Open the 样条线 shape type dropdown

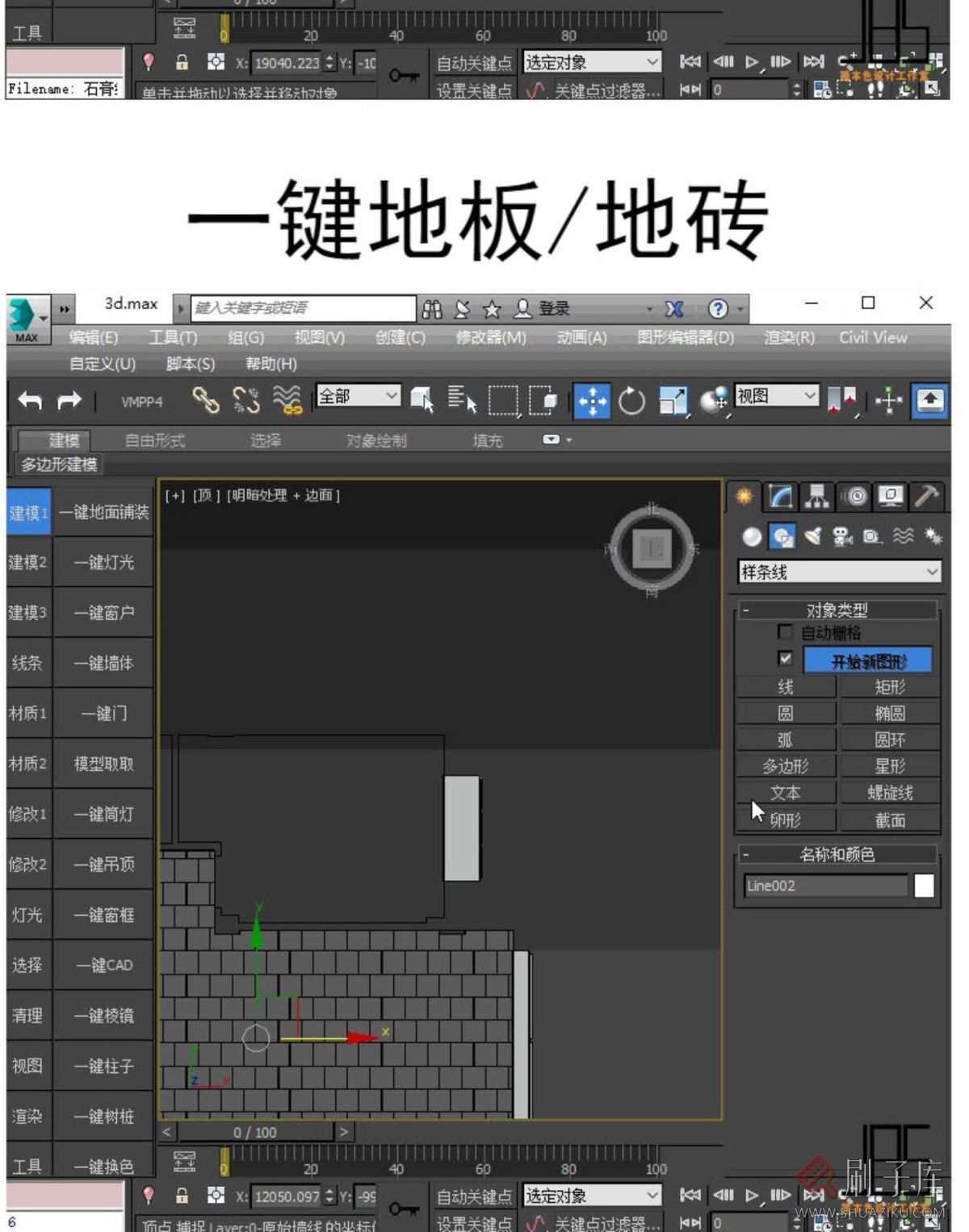(x=840, y=572)
